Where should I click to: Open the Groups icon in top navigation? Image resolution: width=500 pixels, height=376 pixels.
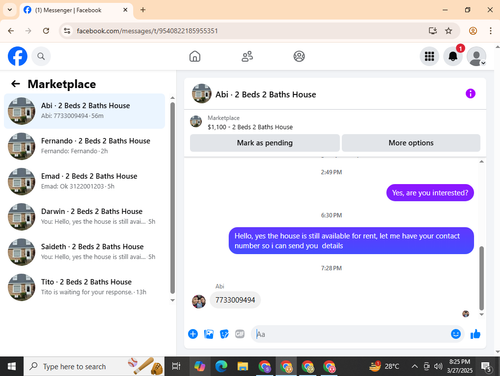click(x=299, y=56)
